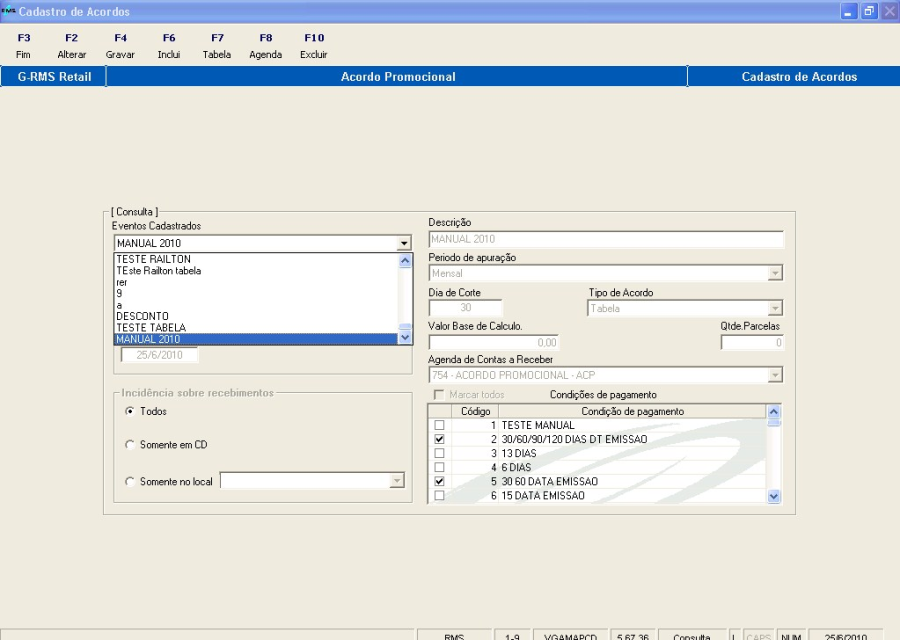This screenshot has width=900, height=640.
Task: Check the TESTE MANUAL payment condition
Action: point(439,425)
